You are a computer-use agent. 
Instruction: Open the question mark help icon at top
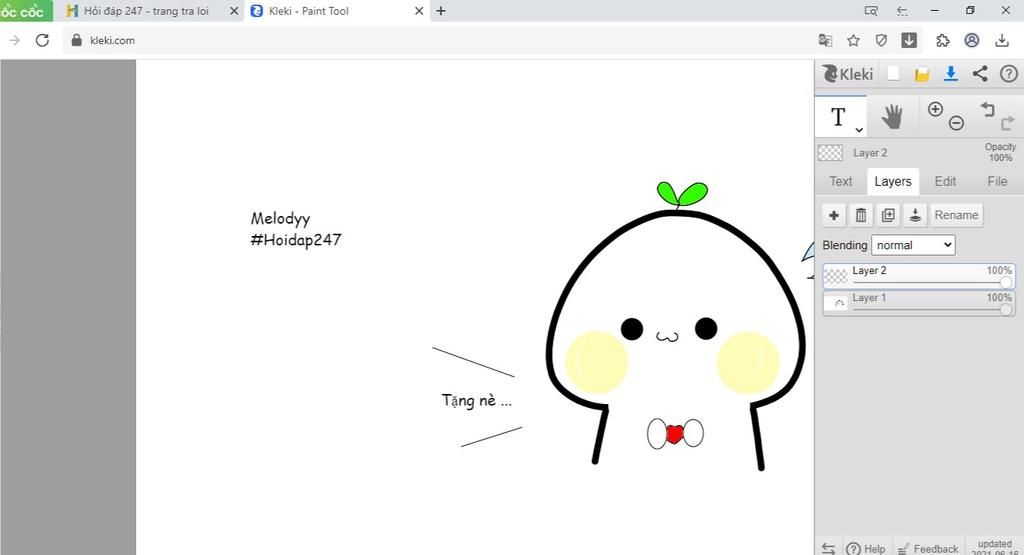(1008, 74)
